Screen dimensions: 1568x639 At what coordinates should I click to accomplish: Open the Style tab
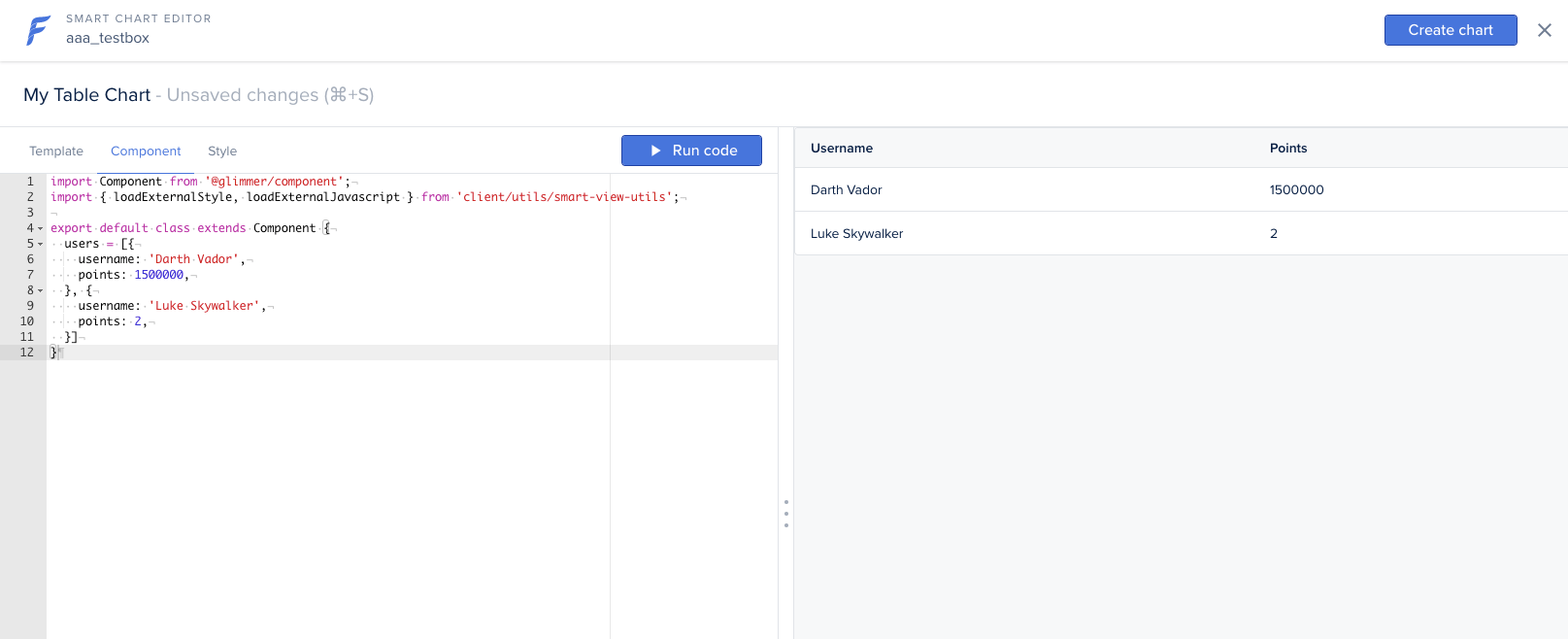[222, 151]
